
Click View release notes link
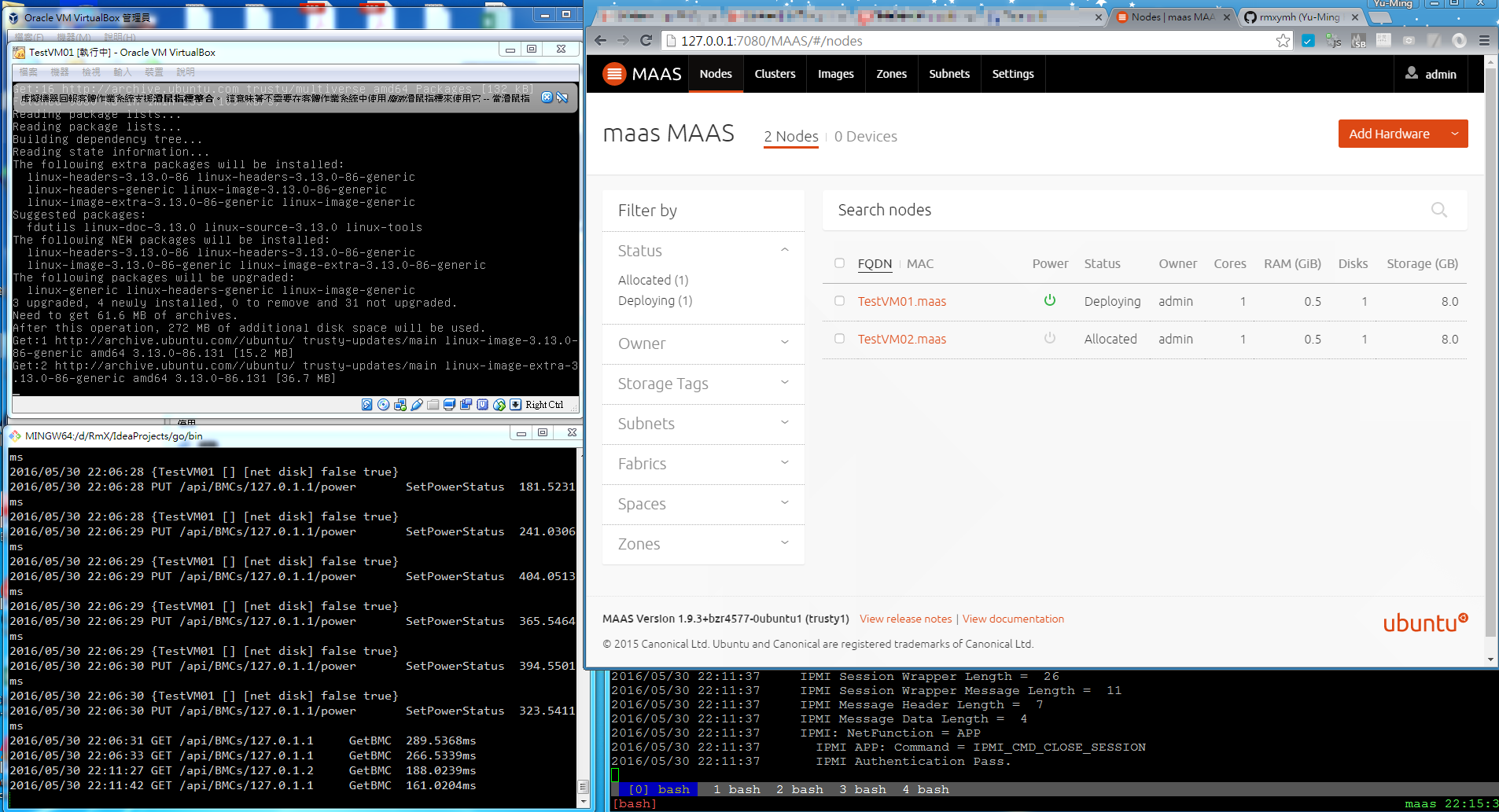click(x=905, y=619)
